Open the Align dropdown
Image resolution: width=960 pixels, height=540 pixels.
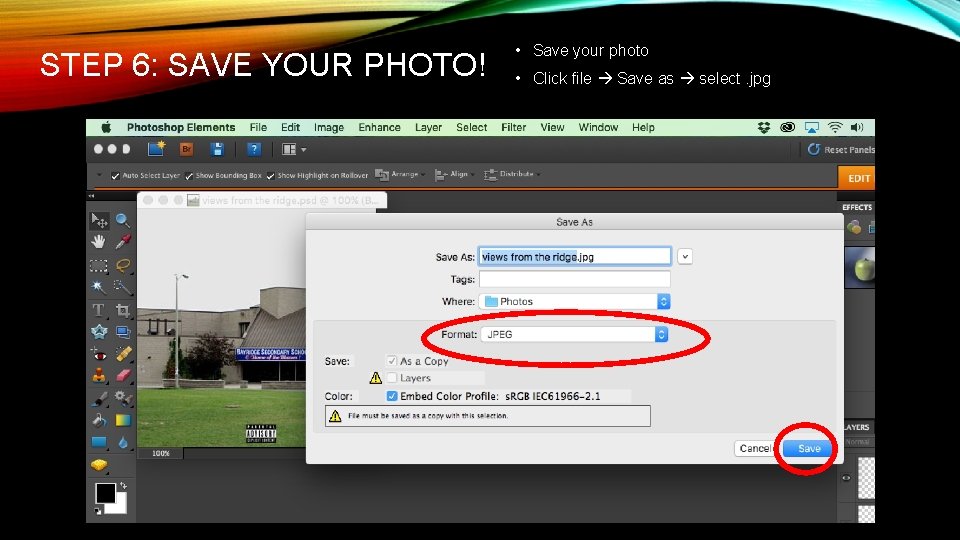(x=455, y=174)
